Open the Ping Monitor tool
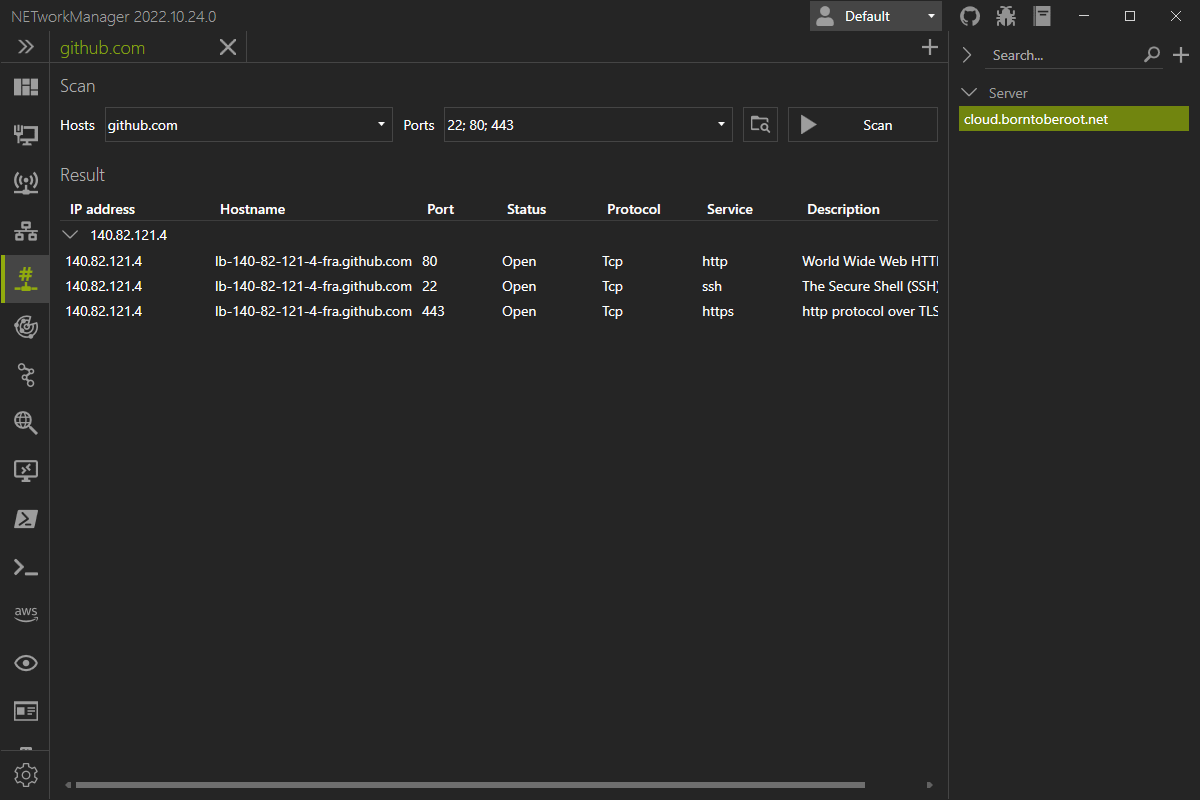Viewport: 1200px width, 800px height. [25, 326]
